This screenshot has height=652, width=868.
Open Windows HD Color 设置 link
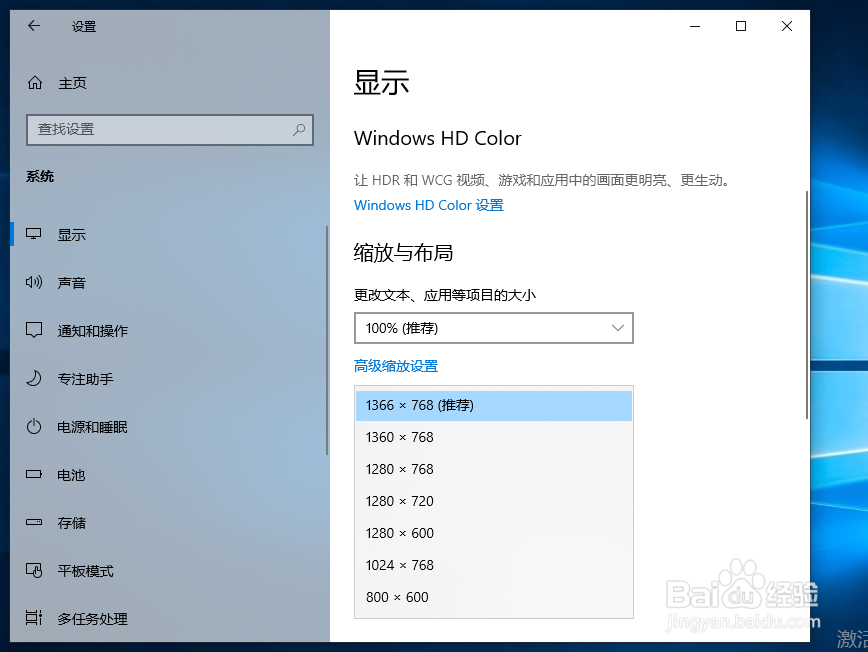(428, 205)
